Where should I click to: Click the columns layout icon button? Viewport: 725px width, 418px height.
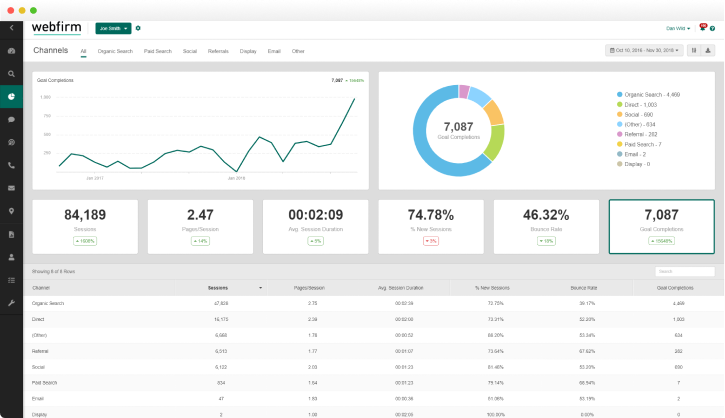coord(694,50)
